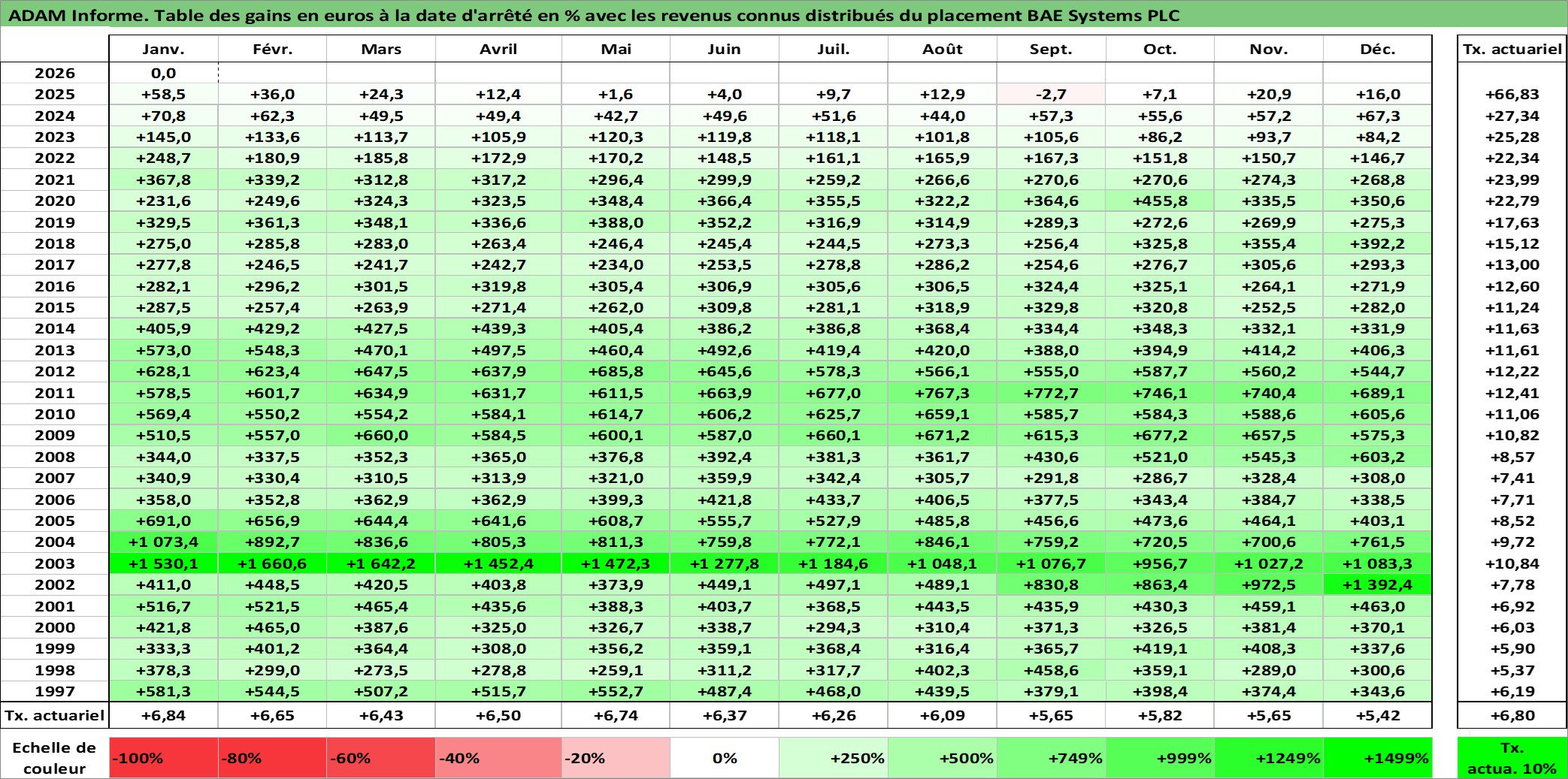The width and height of the screenshot is (1568, 779).
Task: Select cell +1 660,6 in 2003 row
Action: pyautogui.click(x=272, y=563)
